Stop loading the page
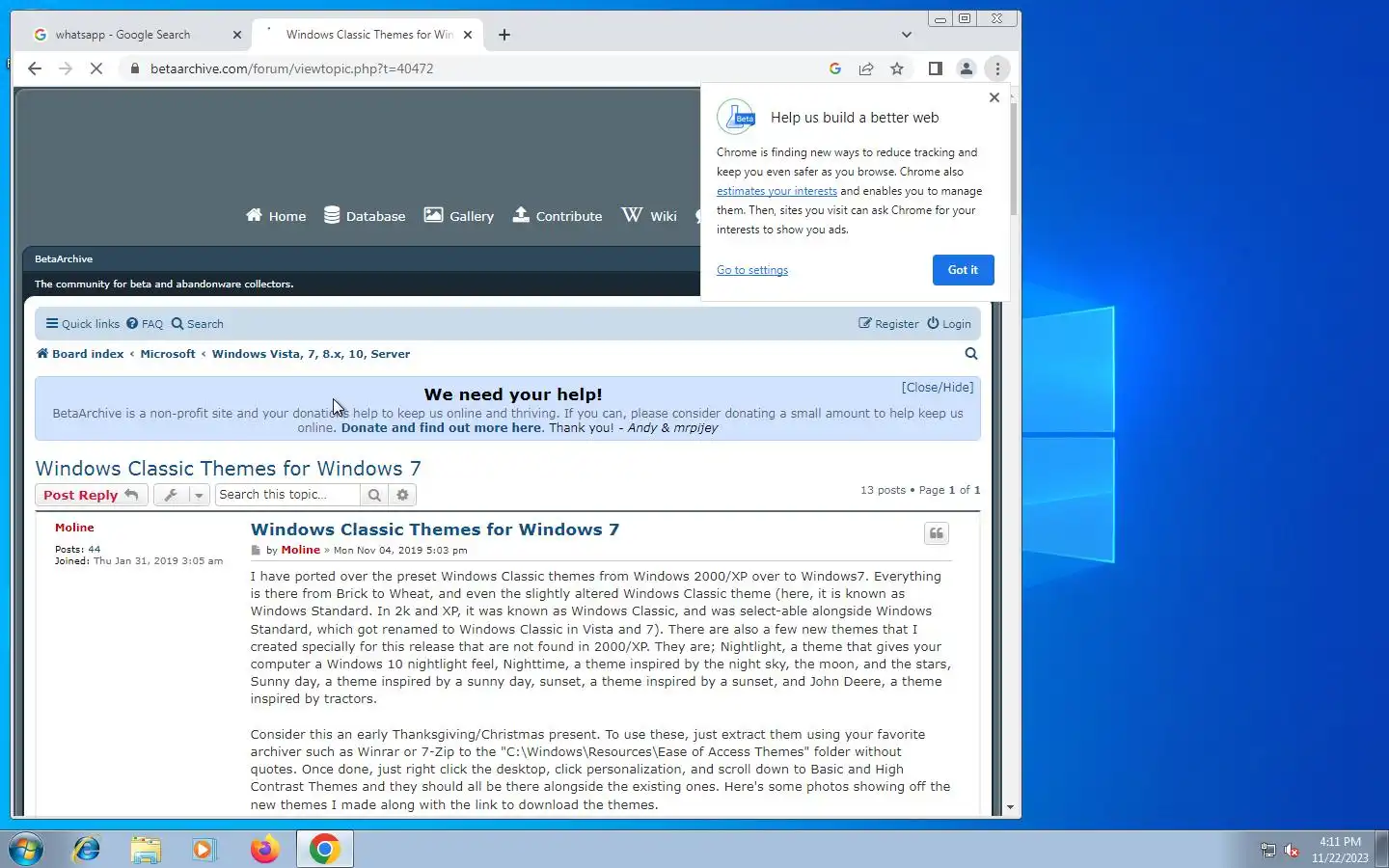Screen dimensions: 1389x868 pos(96,68)
